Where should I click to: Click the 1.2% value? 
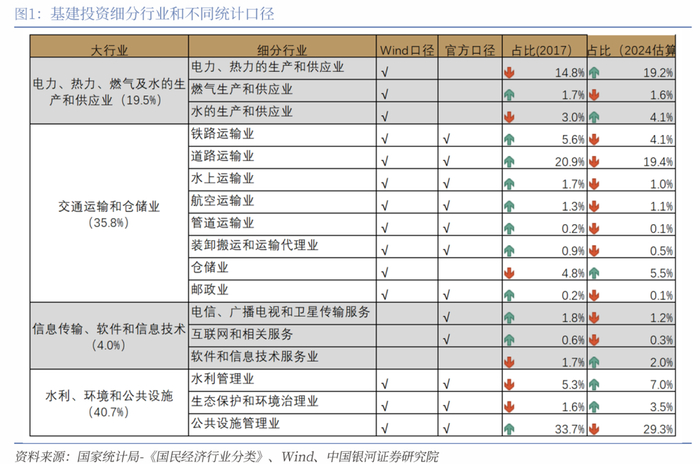(x=661, y=318)
